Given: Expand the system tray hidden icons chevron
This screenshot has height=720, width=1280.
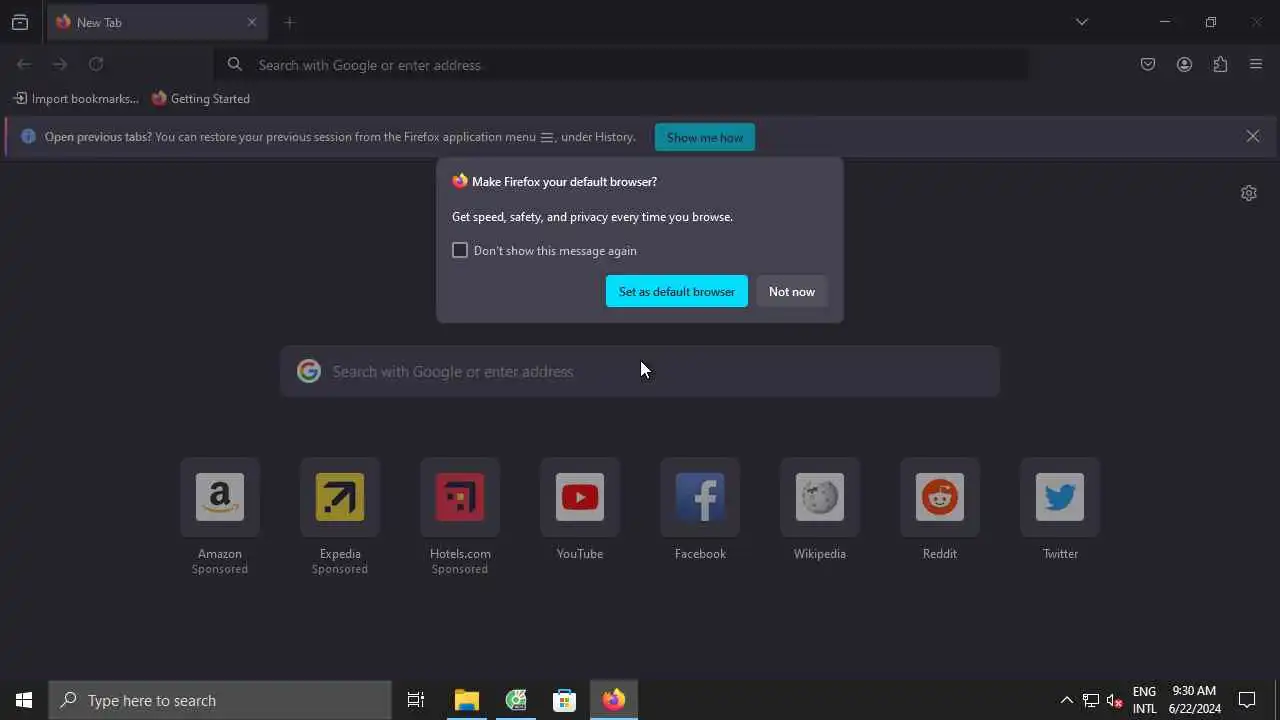Looking at the screenshot, I should [x=1066, y=700].
